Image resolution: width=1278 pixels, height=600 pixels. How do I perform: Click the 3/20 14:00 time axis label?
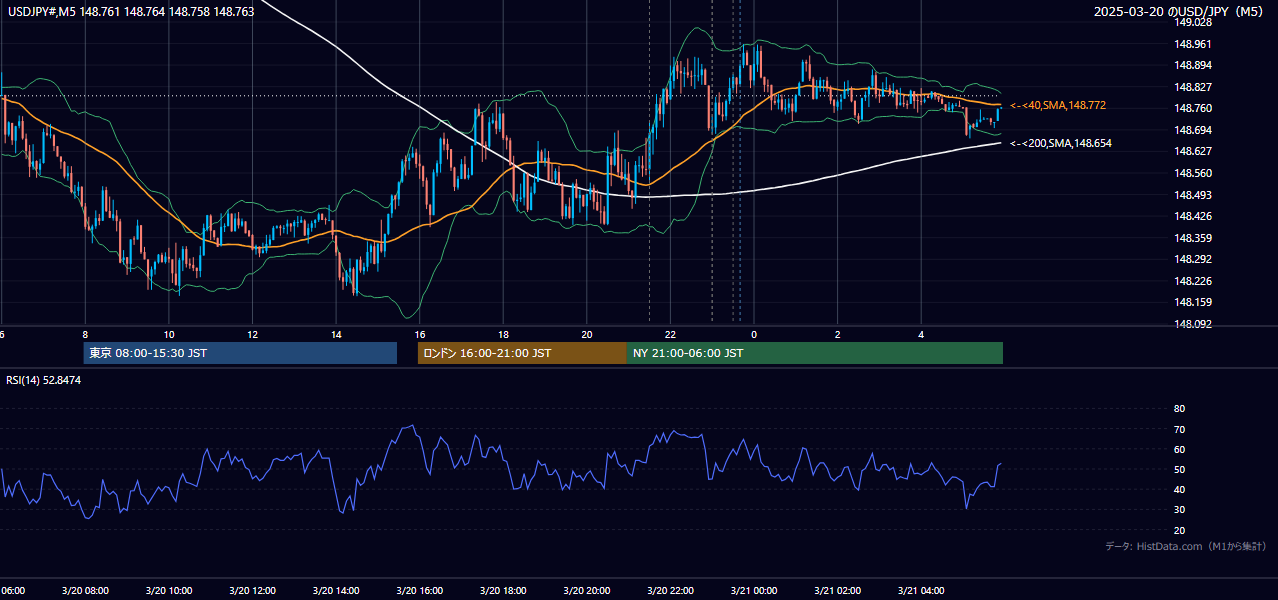coord(336,591)
